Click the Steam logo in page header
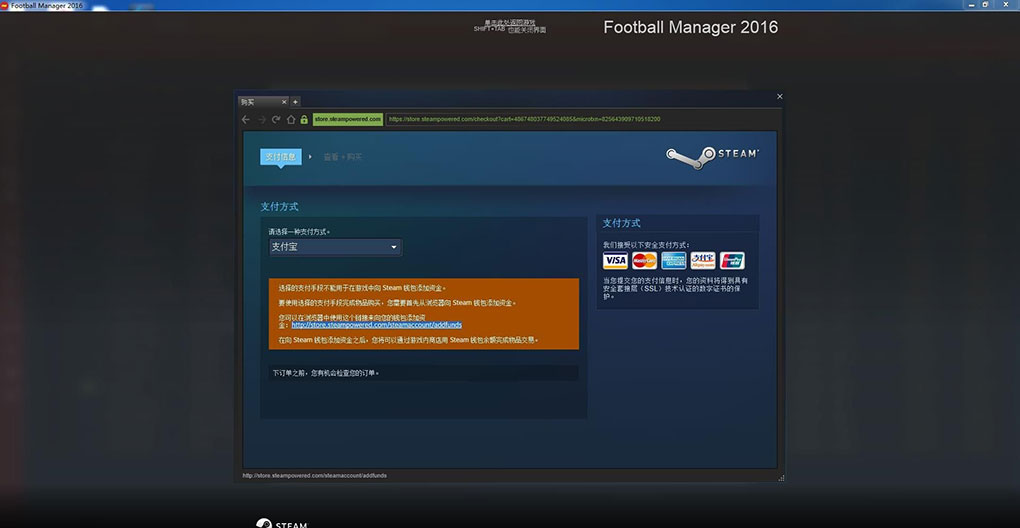 pyautogui.click(x=712, y=156)
